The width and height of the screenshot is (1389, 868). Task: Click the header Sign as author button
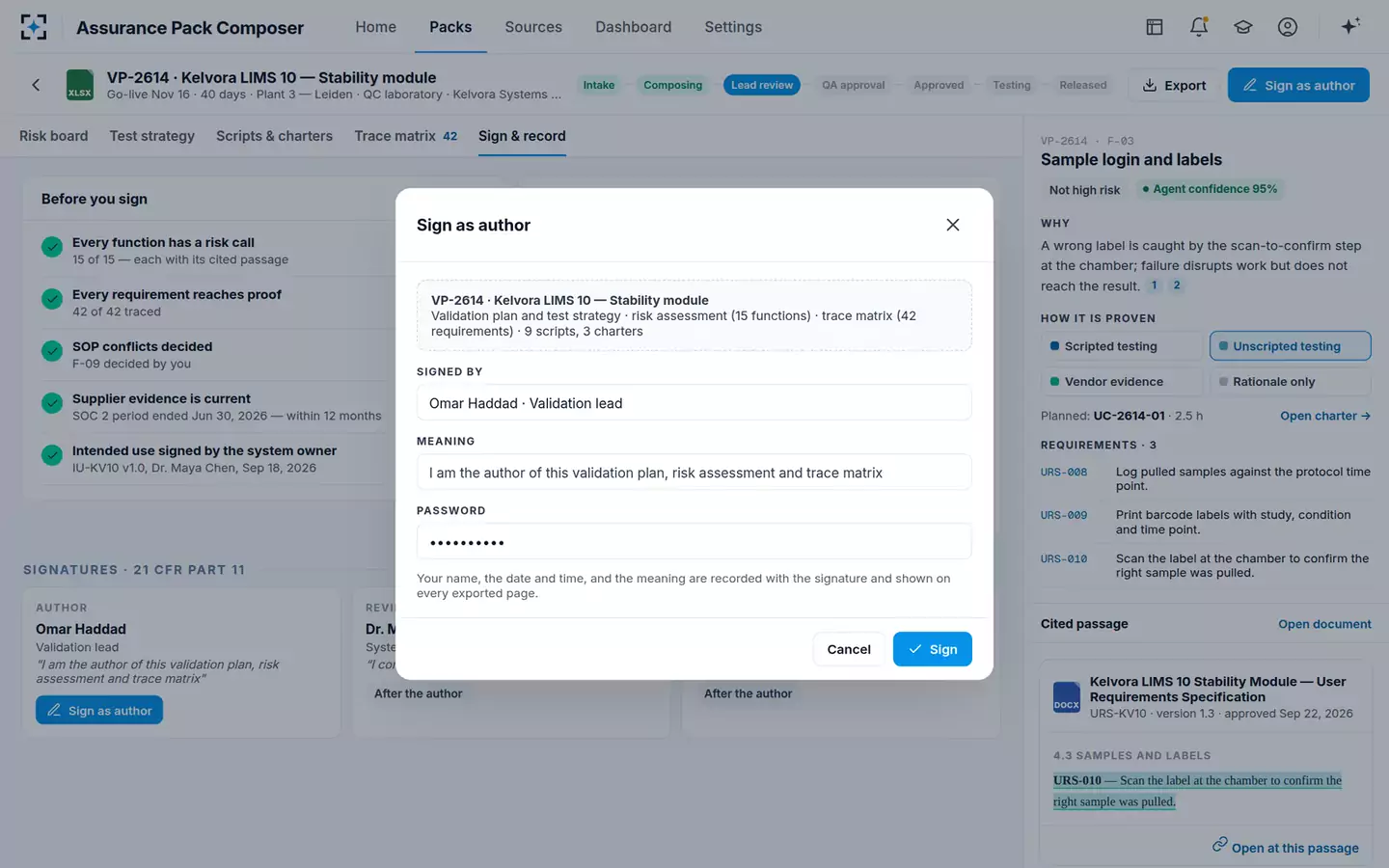tap(1298, 85)
